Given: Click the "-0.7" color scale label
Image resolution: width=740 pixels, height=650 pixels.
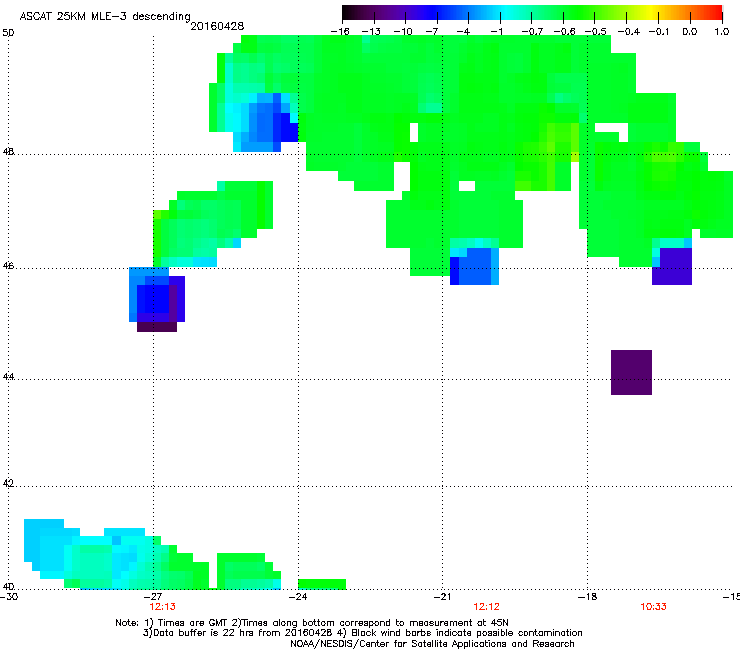Looking at the screenshot, I should point(532,32).
